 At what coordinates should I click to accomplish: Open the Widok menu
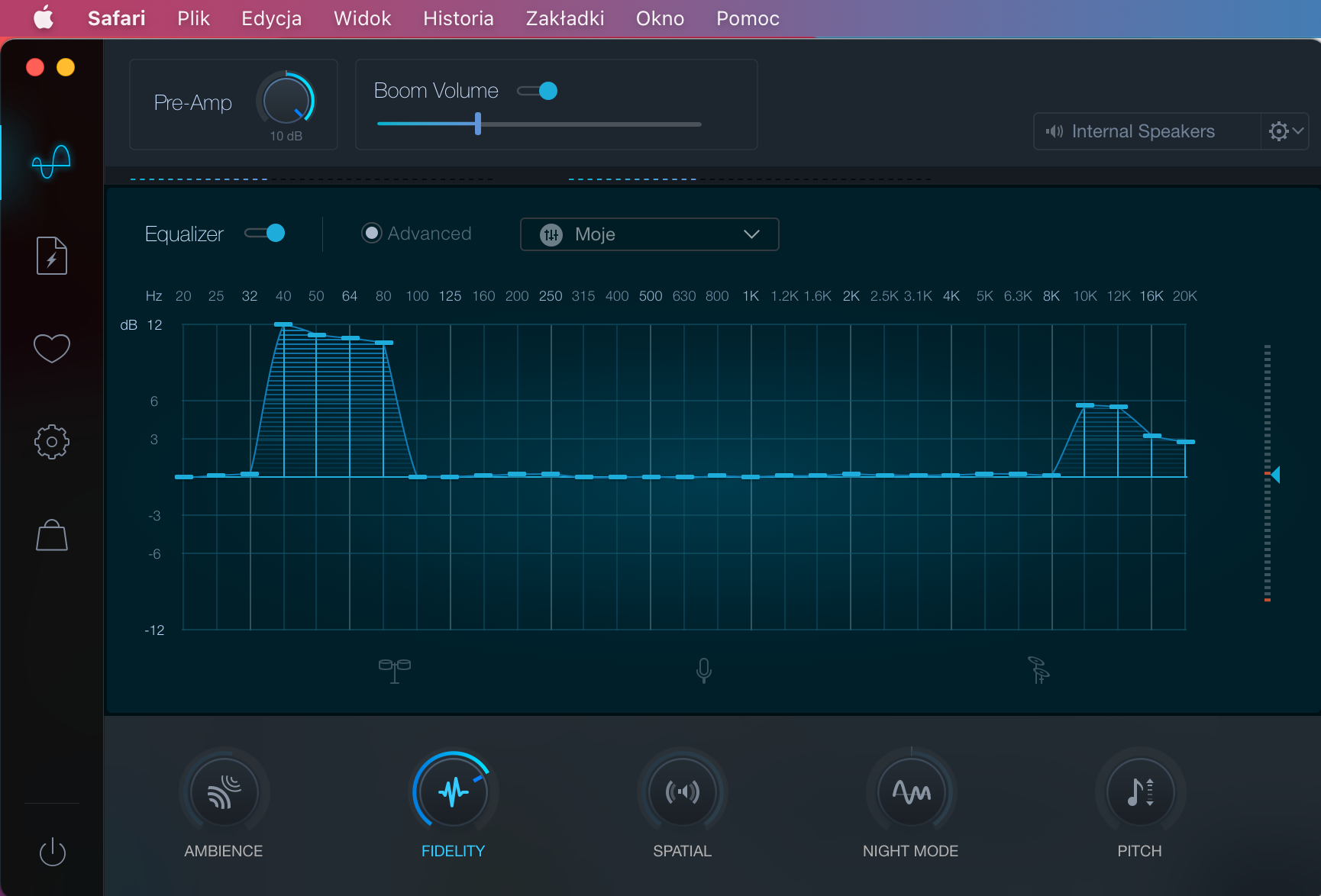[363, 18]
